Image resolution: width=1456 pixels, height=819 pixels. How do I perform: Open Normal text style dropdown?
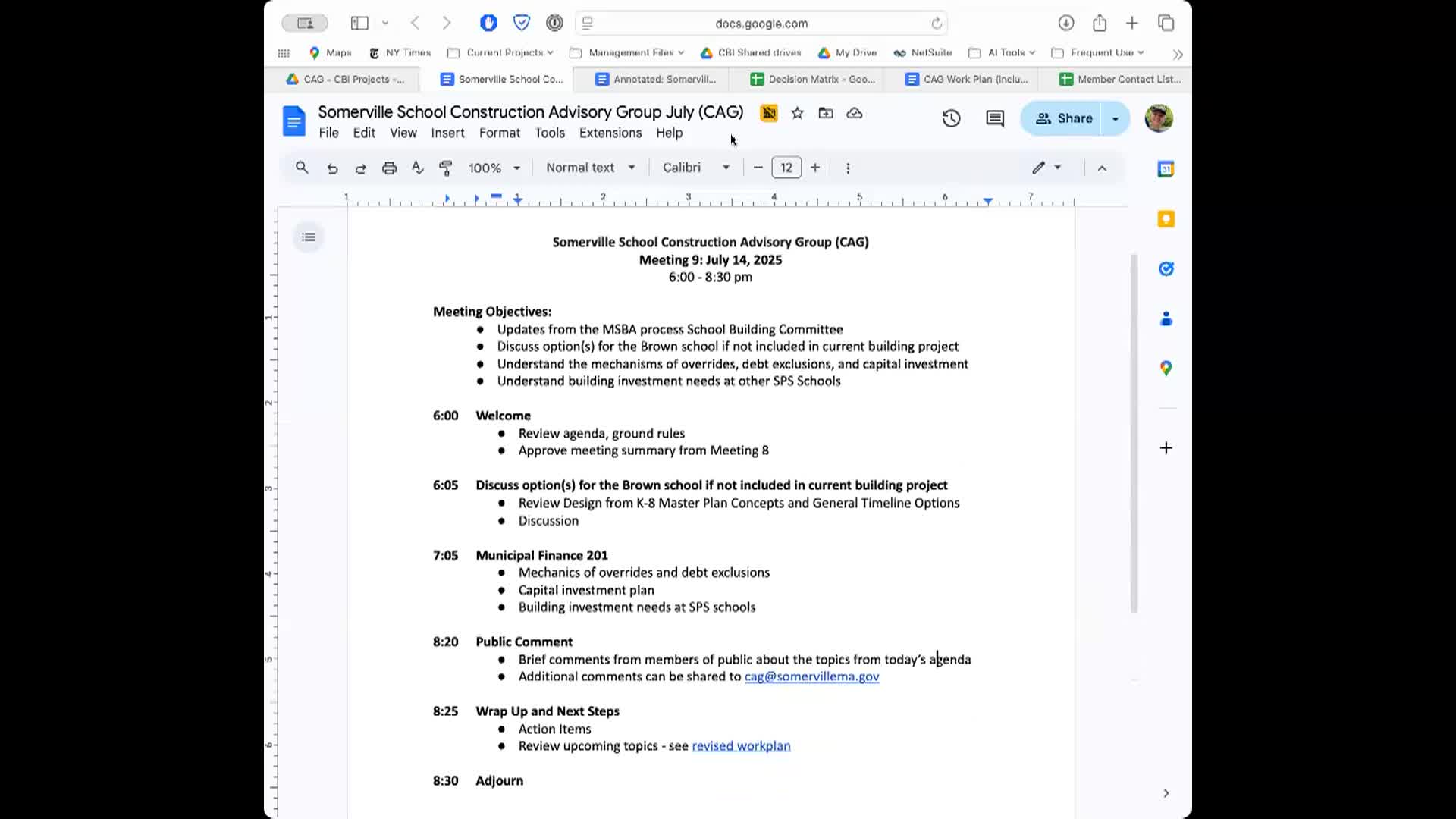[591, 168]
